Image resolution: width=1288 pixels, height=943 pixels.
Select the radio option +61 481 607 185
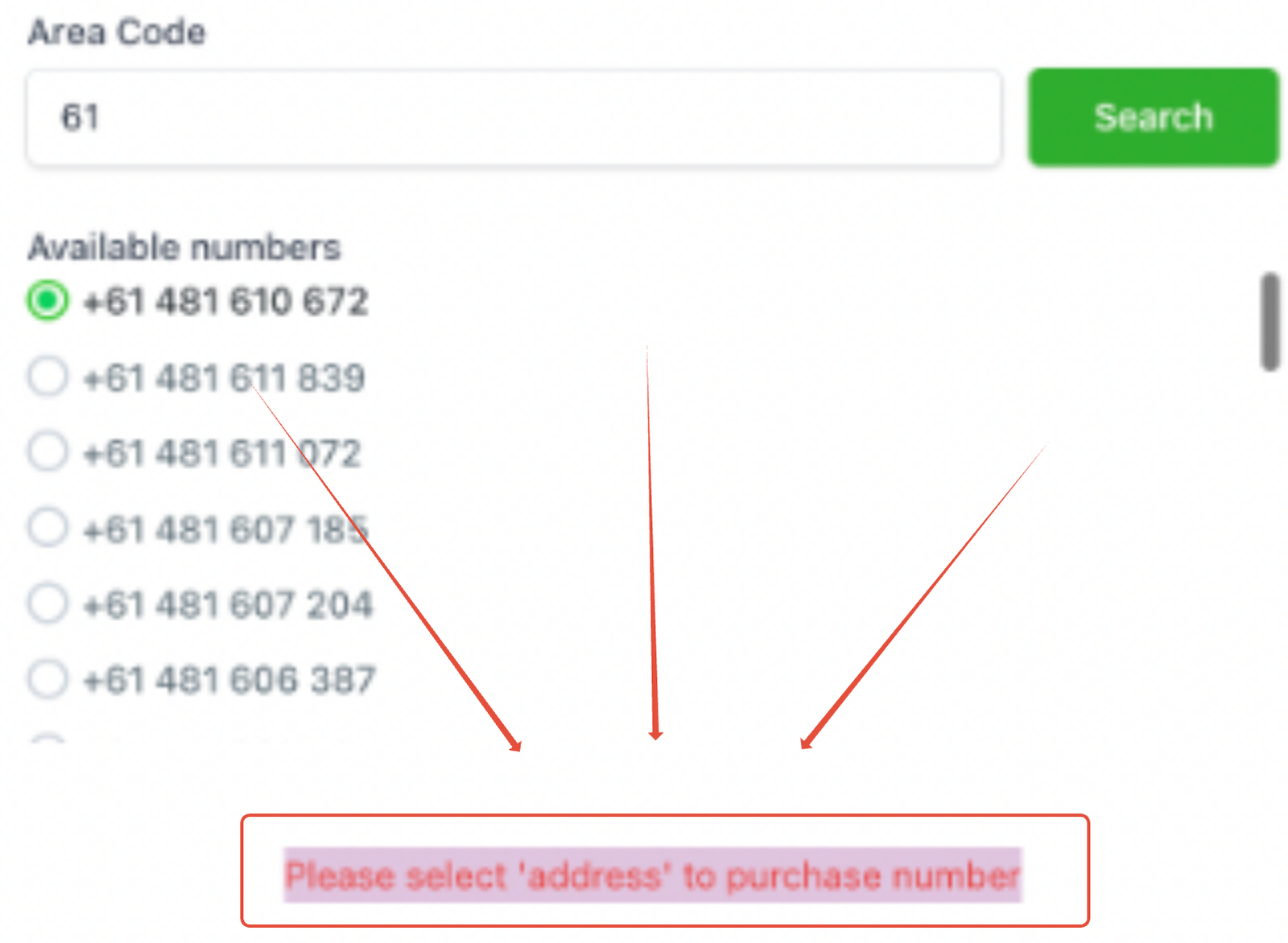(47, 528)
